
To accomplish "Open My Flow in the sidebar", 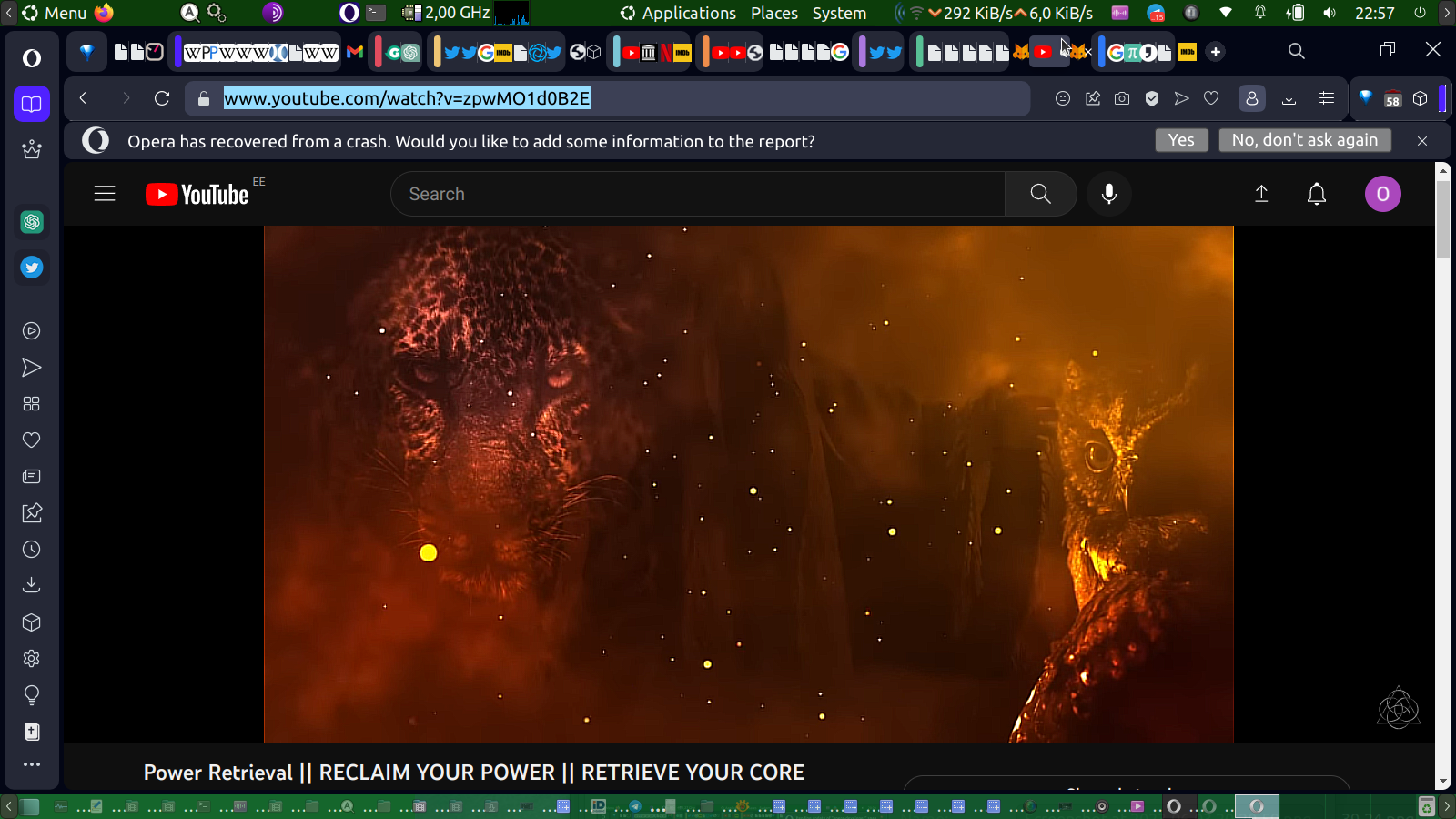I will [32, 368].
